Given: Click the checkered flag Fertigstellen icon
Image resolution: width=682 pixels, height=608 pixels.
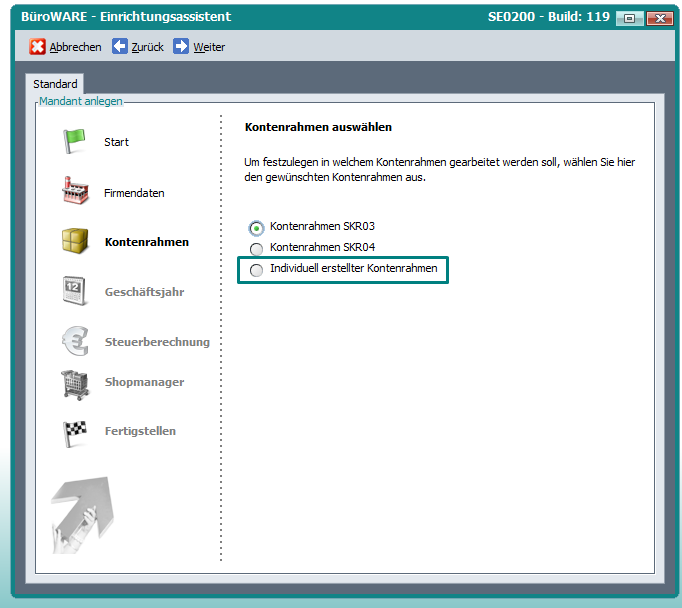Looking at the screenshot, I should point(75,431).
